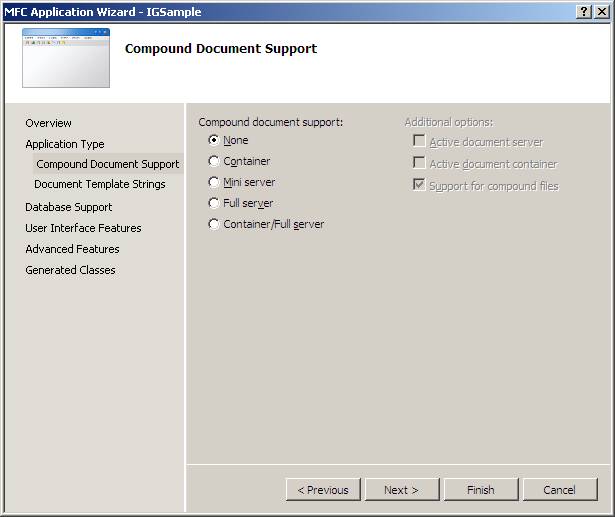Click the wizard preview thumbnail image
This screenshot has height=517, width=615.
click(x=66, y=58)
